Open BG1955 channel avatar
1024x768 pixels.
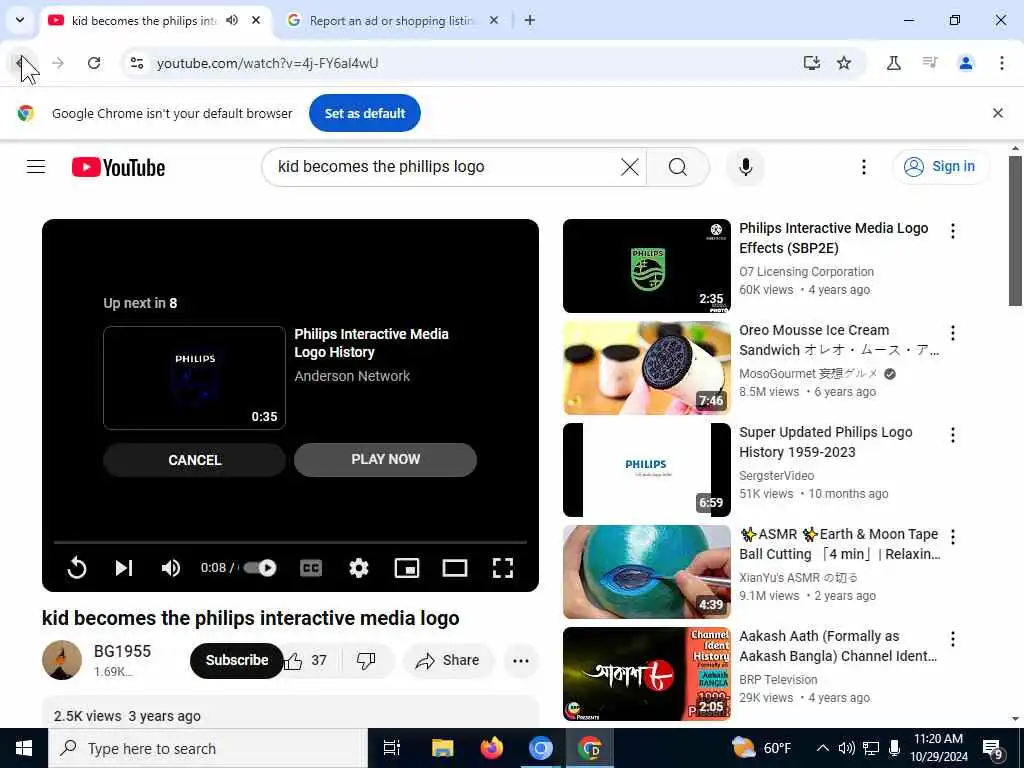point(62,660)
